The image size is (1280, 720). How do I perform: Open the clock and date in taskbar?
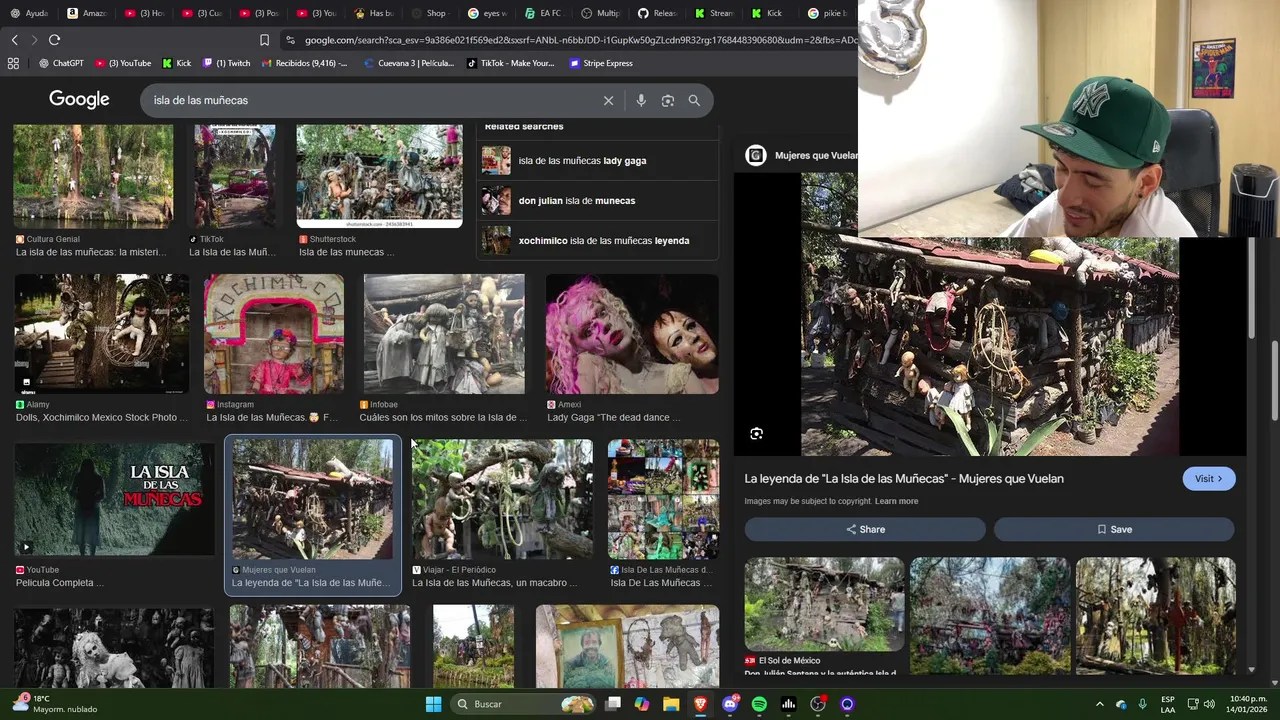coord(1248,704)
